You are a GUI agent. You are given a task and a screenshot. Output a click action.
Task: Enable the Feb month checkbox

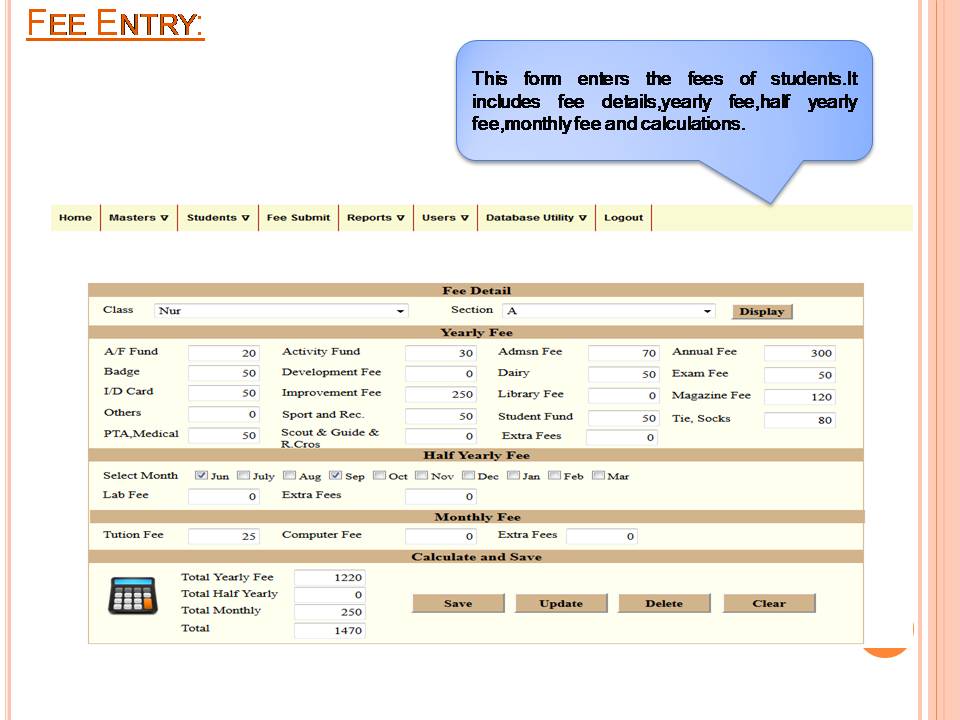point(554,476)
